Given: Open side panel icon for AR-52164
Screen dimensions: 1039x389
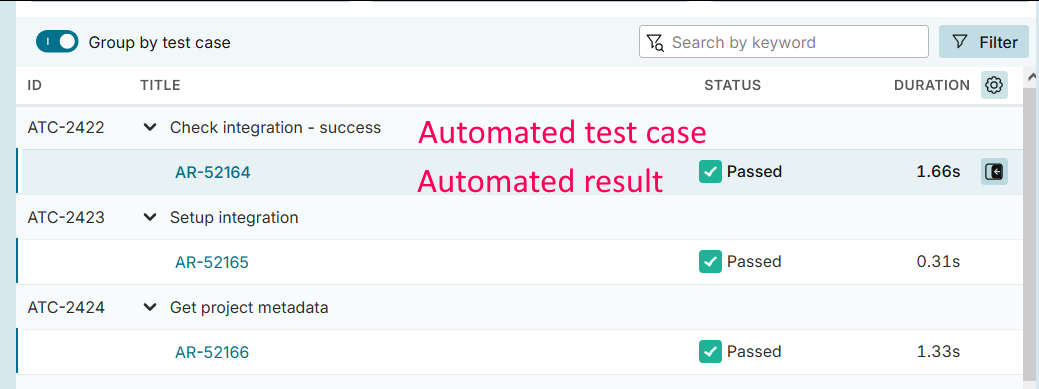Looking at the screenshot, I should click(994, 172).
